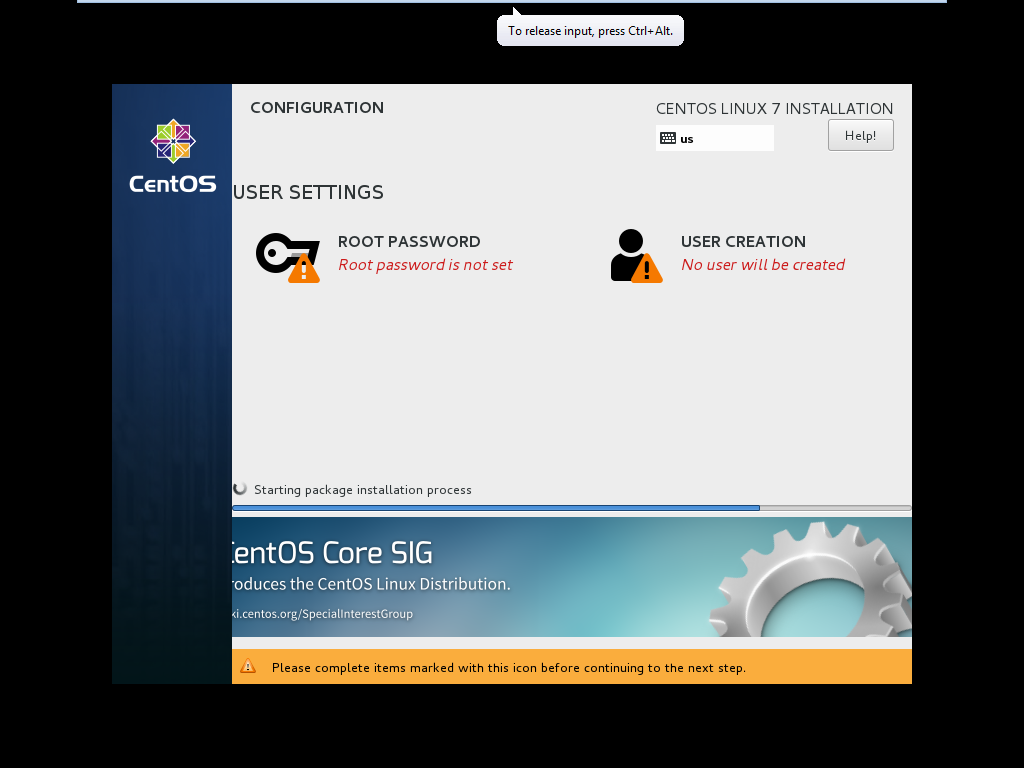The width and height of the screenshot is (1024, 768).
Task: Click the CentOS logo in the sidebar
Action: (173, 156)
